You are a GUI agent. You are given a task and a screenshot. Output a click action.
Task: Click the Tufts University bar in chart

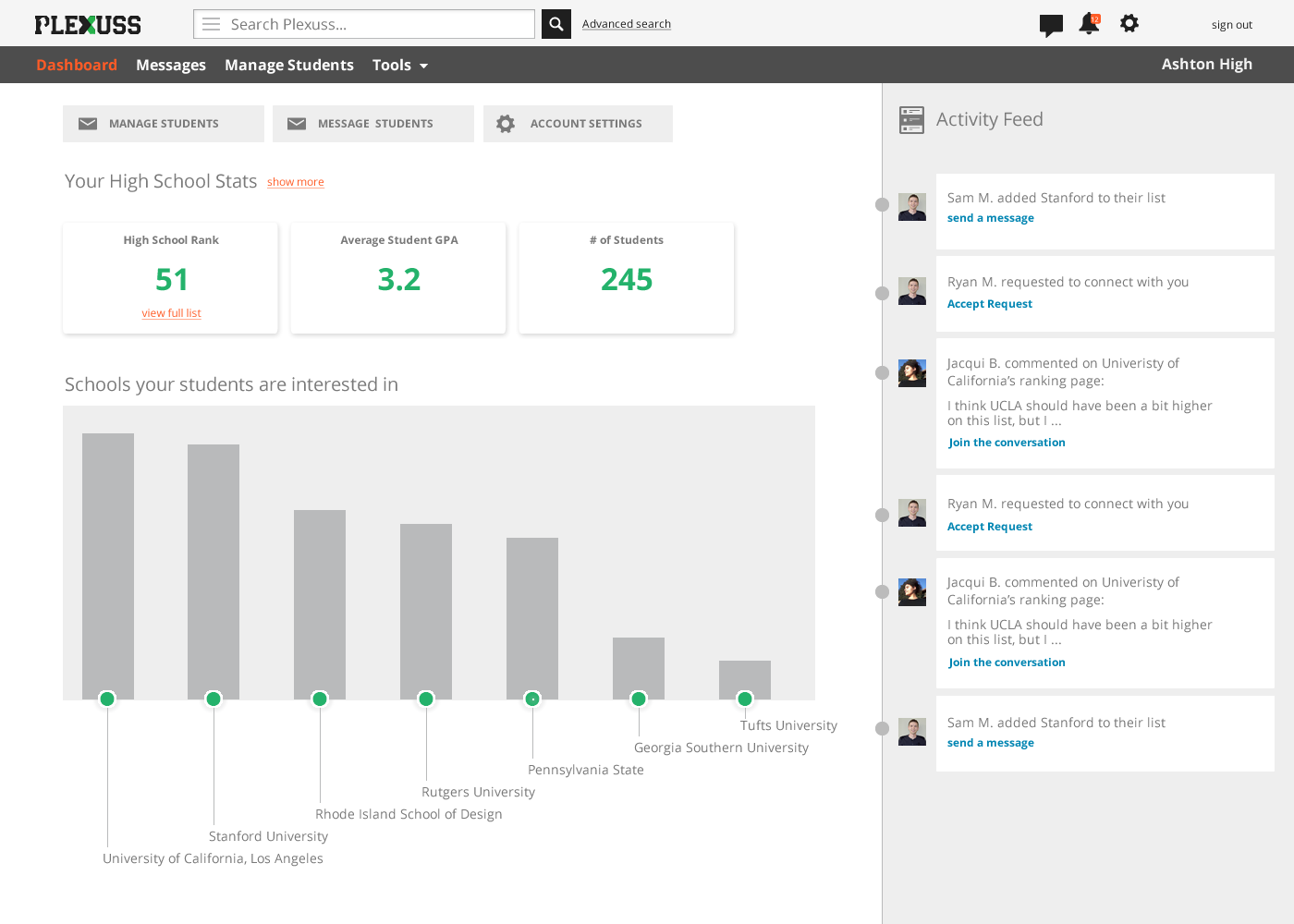(x=745, y=680)
